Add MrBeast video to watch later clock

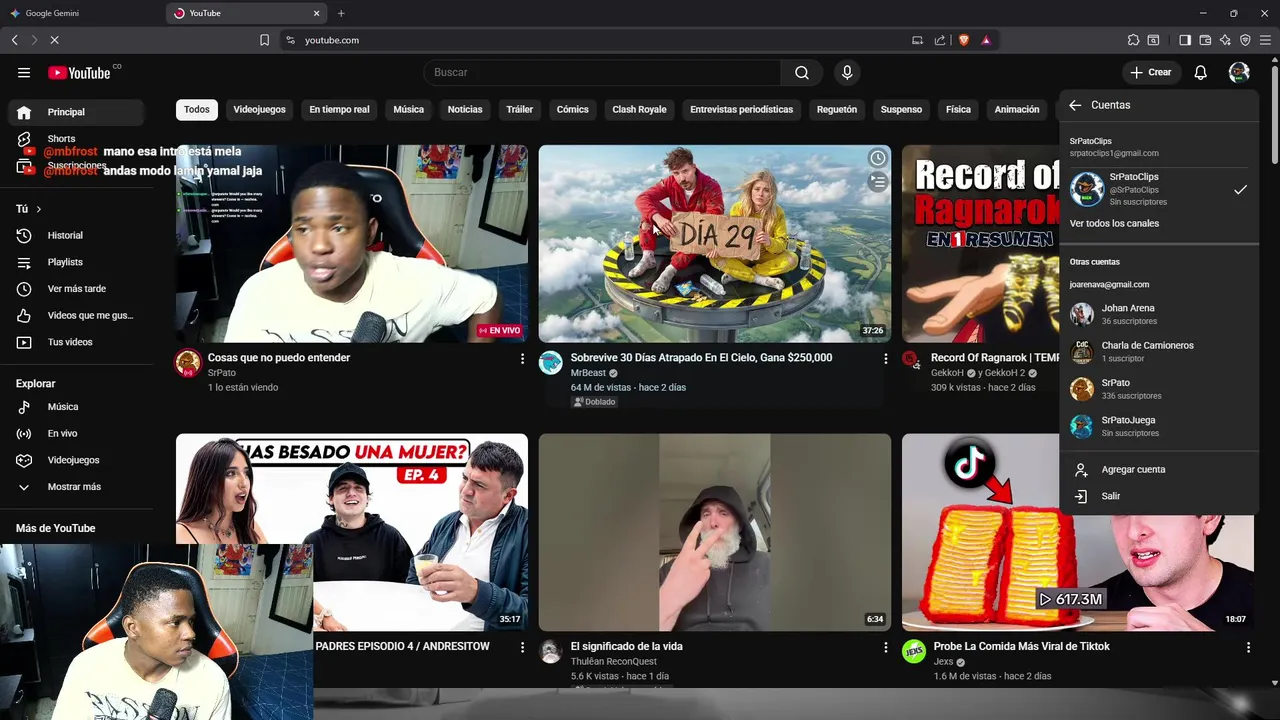(877, 158)
